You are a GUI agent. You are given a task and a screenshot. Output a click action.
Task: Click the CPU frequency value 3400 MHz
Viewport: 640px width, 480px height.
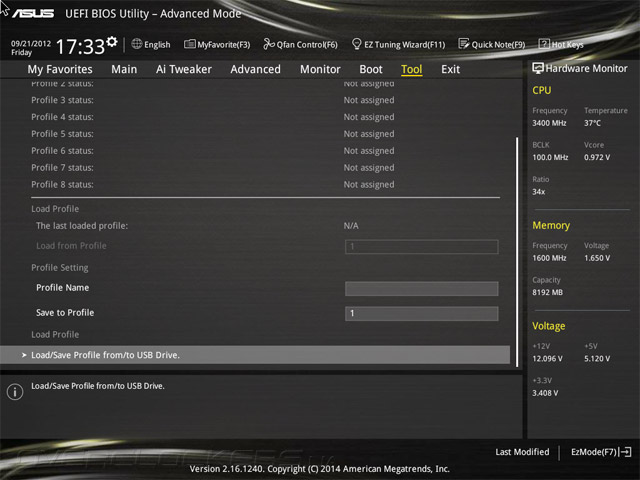click(x=549, y=123)
